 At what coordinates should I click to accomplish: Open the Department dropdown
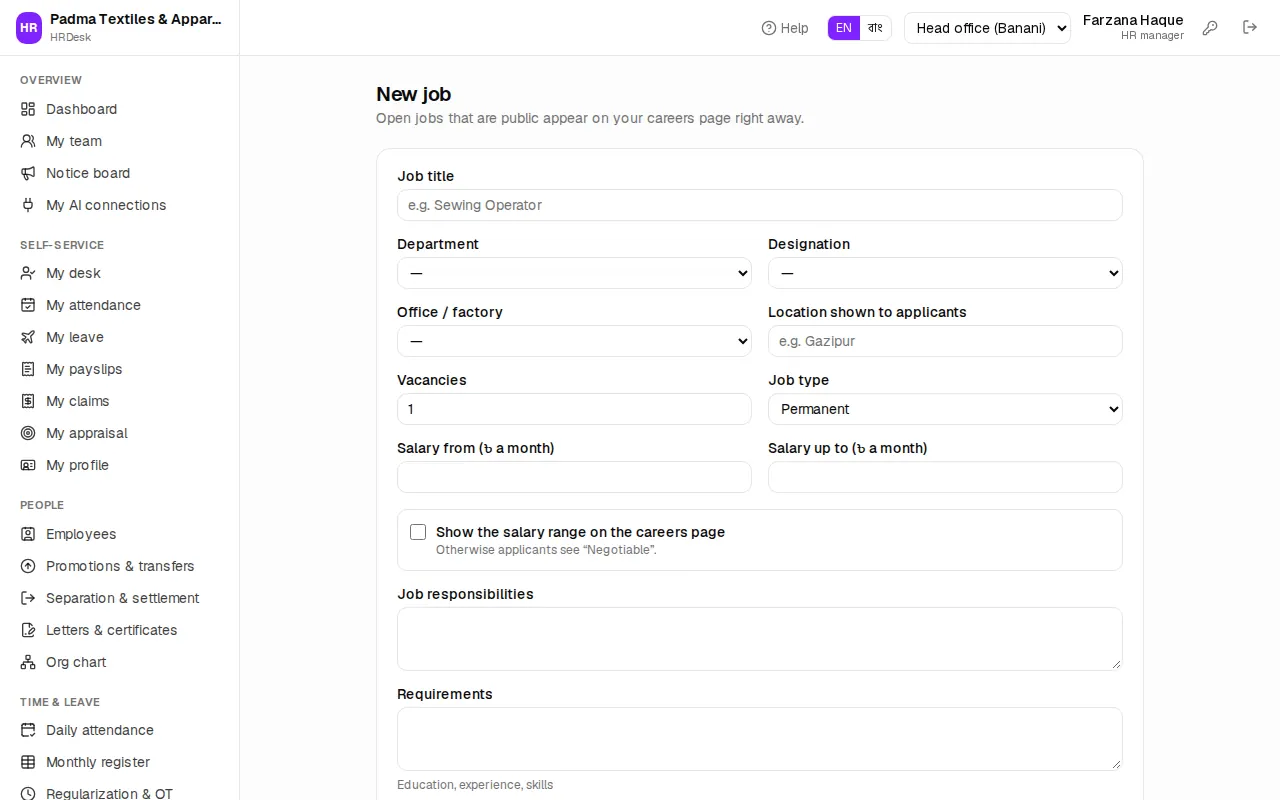[x=574, y=273]
